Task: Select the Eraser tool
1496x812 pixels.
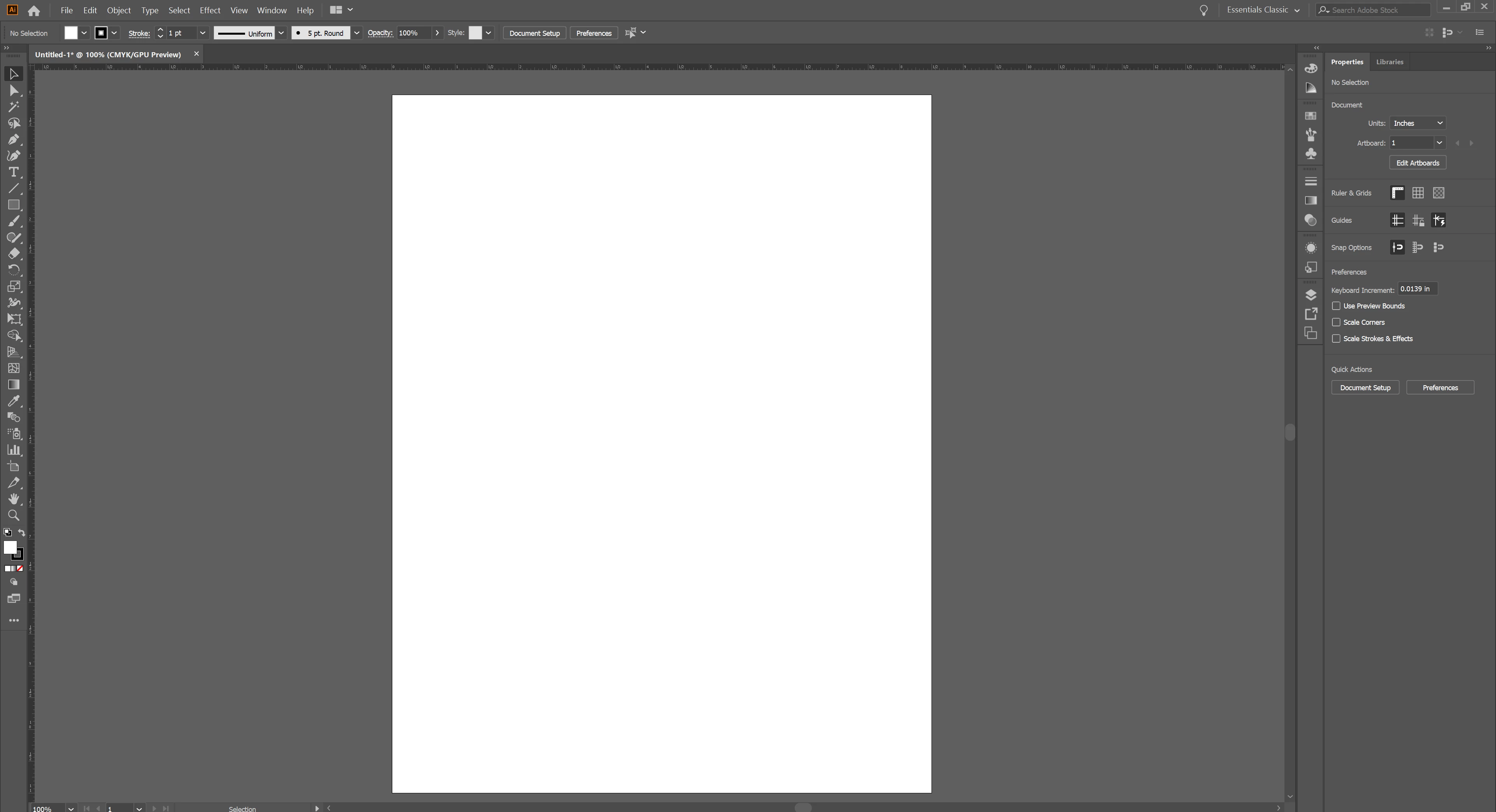Action: pyautogui.click(x=13, y=254)
